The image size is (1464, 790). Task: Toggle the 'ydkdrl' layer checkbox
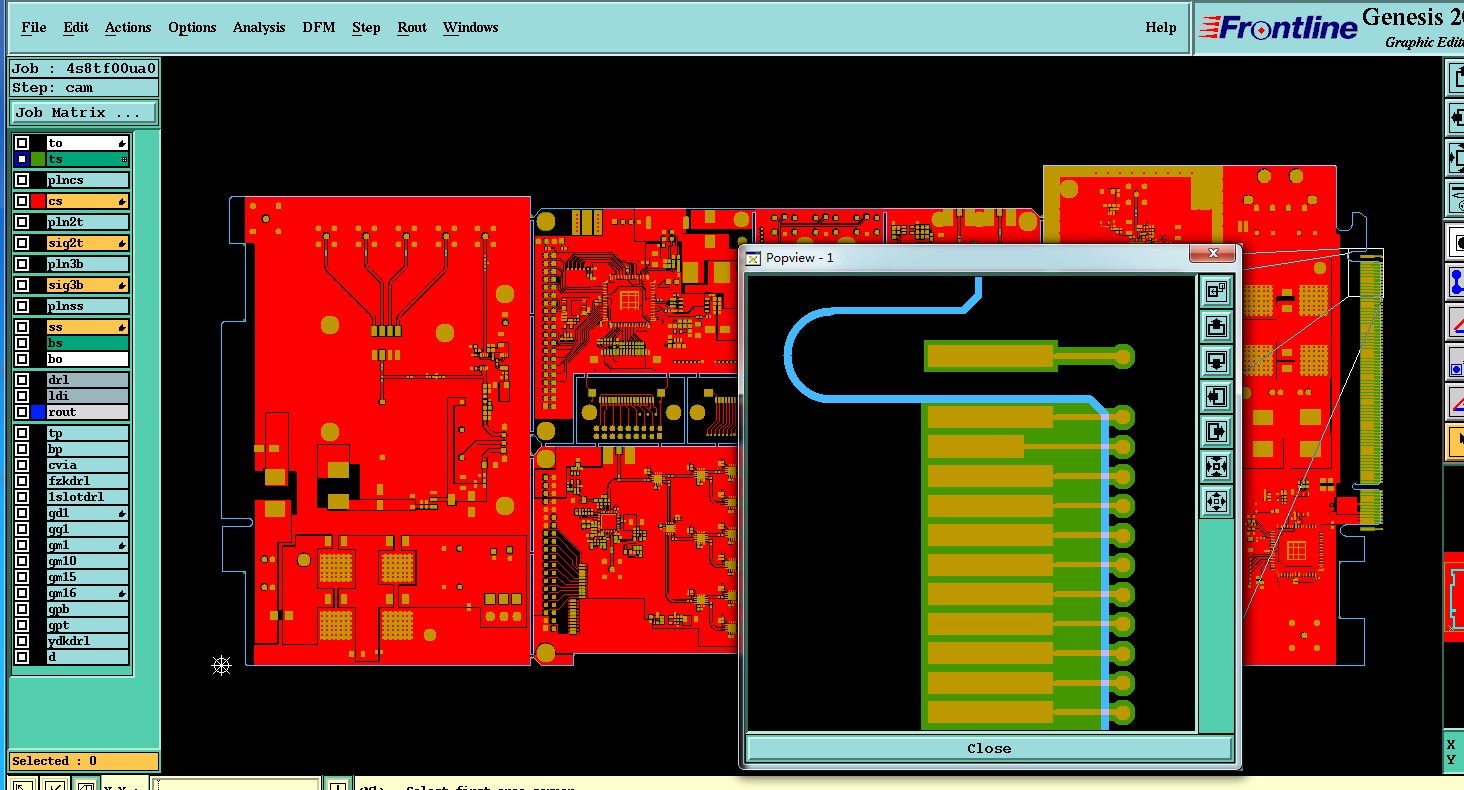[22, 641]
